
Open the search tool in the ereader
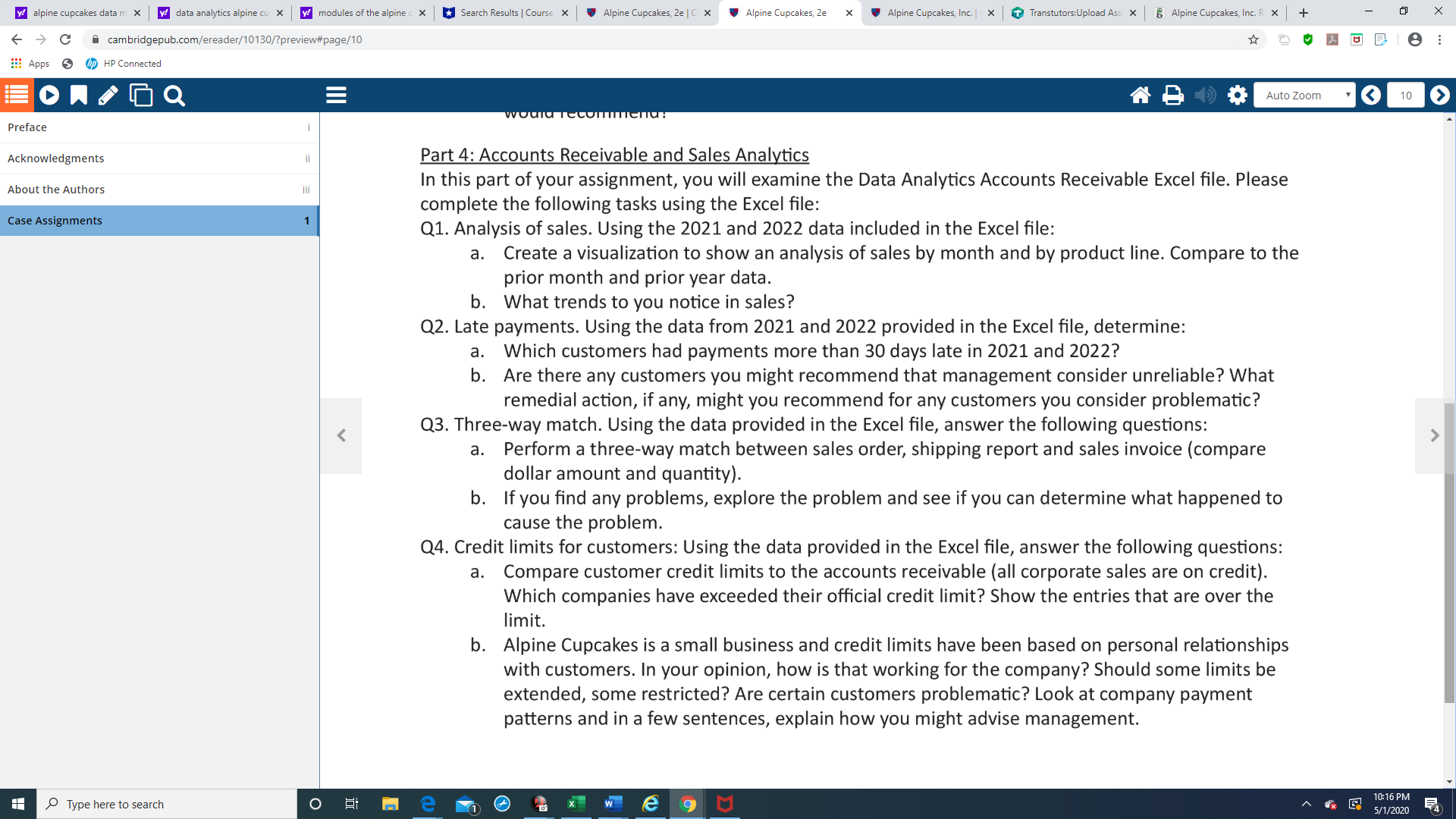(x=174, y=95)
